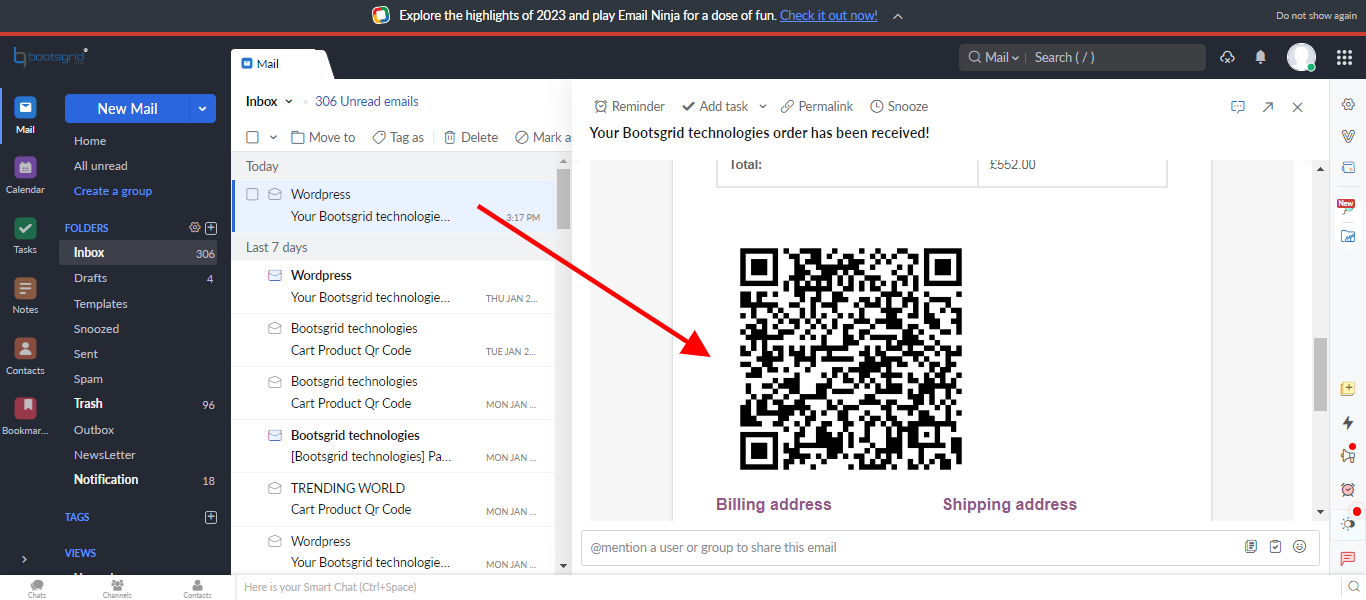Screen dimensions: 1366x600
Task: Open the apps grid launcher
Action: coord(1344,57)
